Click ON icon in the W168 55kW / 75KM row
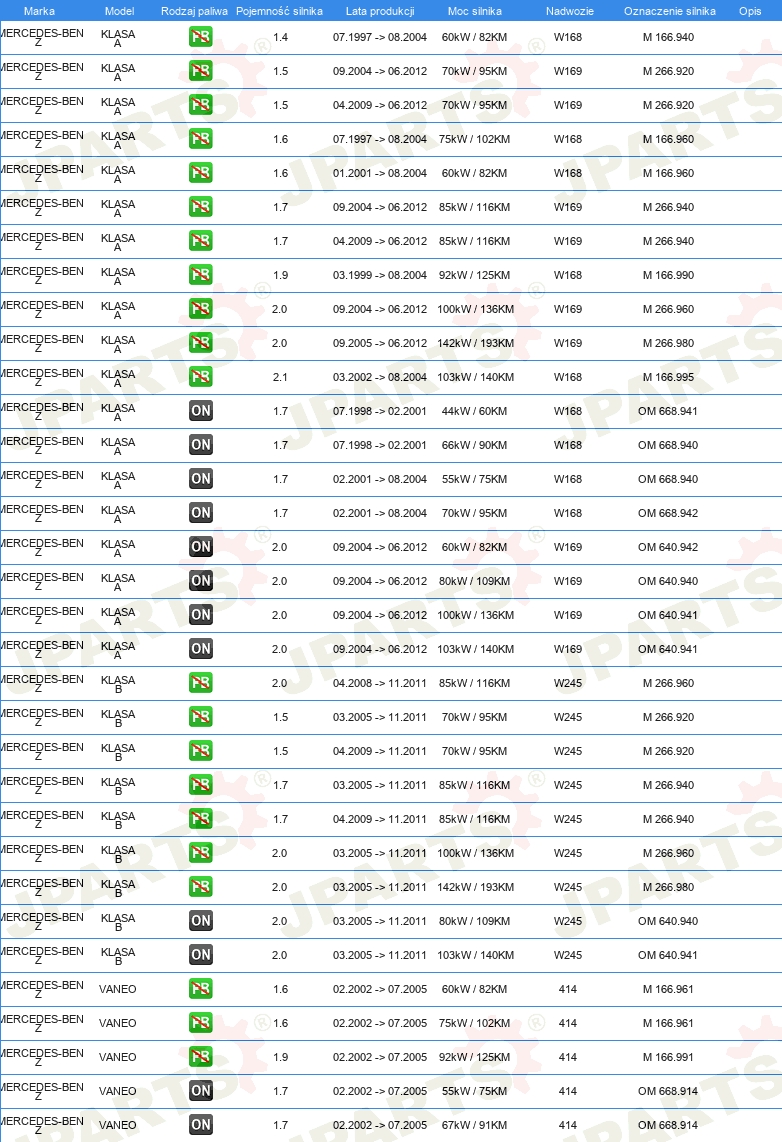The image size is (782, 1142). pos(201,479)
